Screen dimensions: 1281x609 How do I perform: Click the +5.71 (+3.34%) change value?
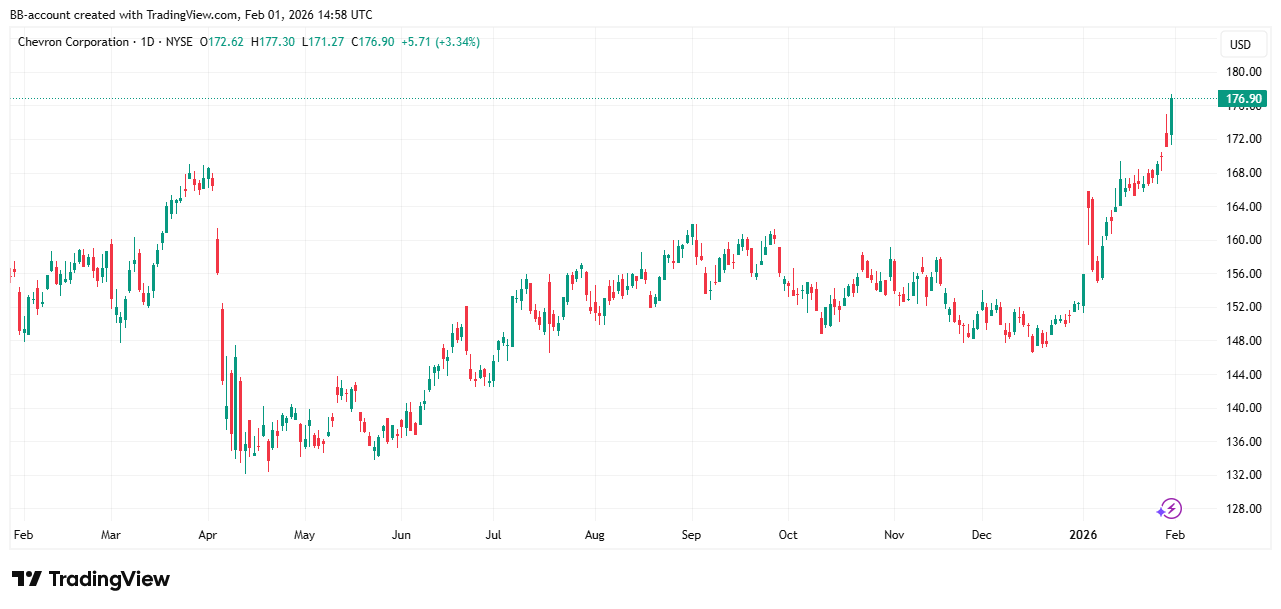[x=439, y=42]
